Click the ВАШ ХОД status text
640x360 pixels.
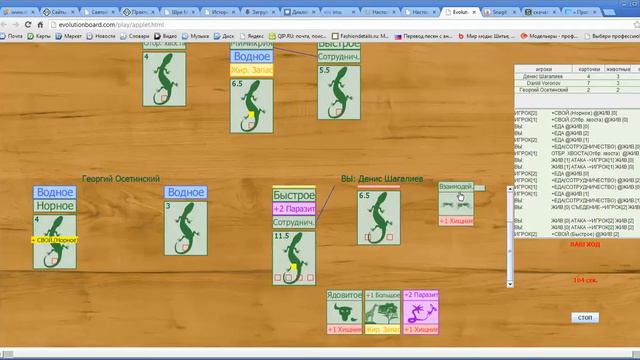[x=585, y=244]
